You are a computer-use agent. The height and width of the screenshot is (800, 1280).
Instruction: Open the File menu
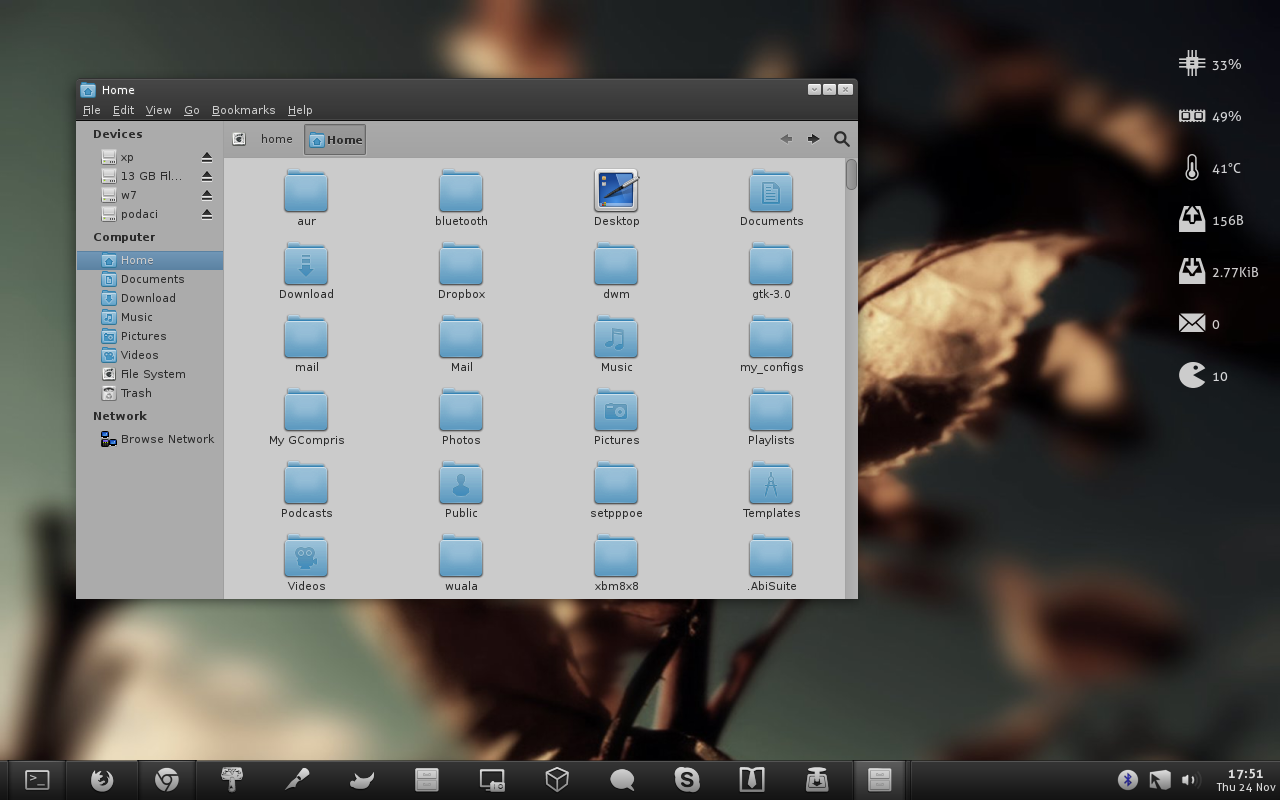91,110
